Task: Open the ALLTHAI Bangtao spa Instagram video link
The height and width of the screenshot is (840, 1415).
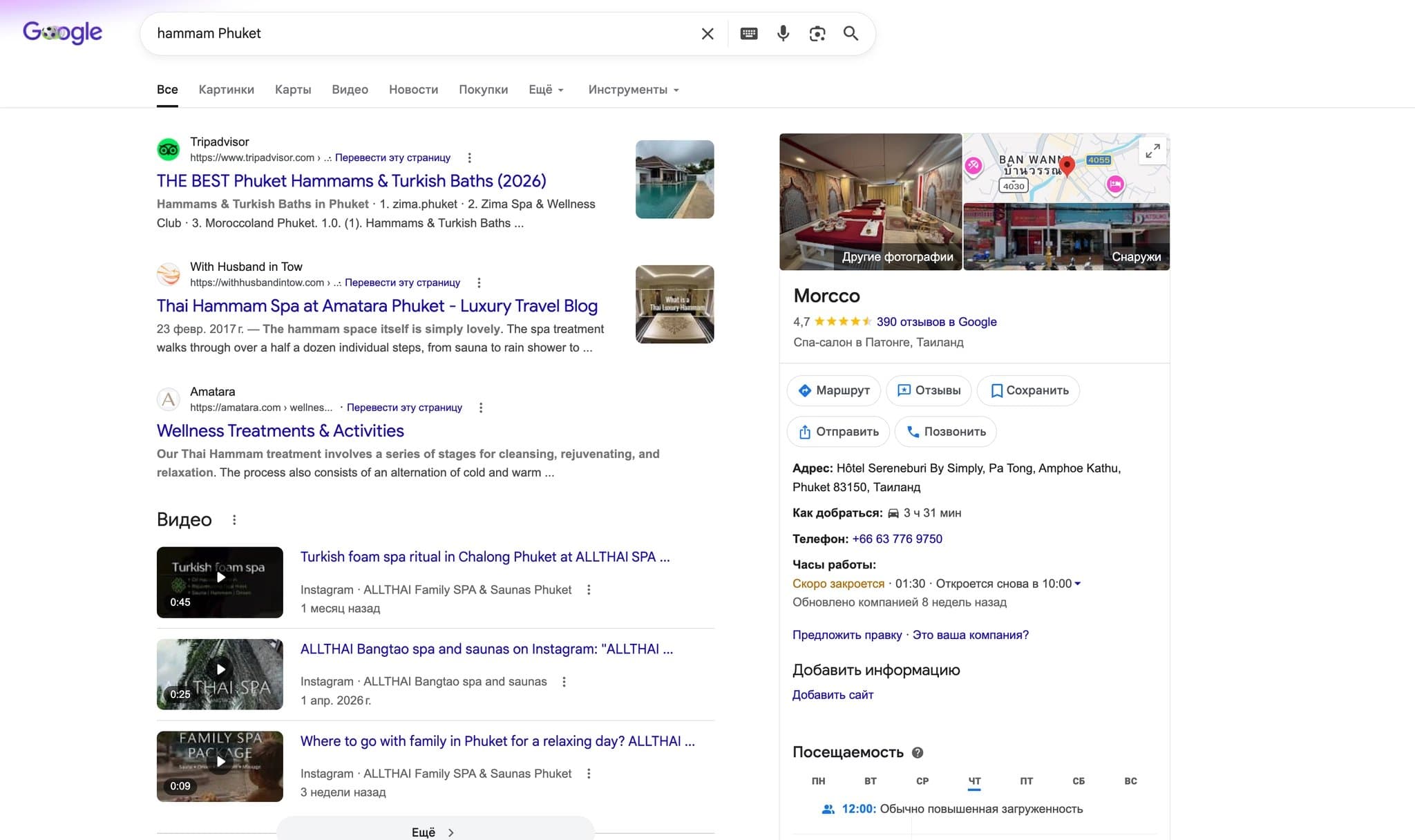Action: tap(486, 649)
